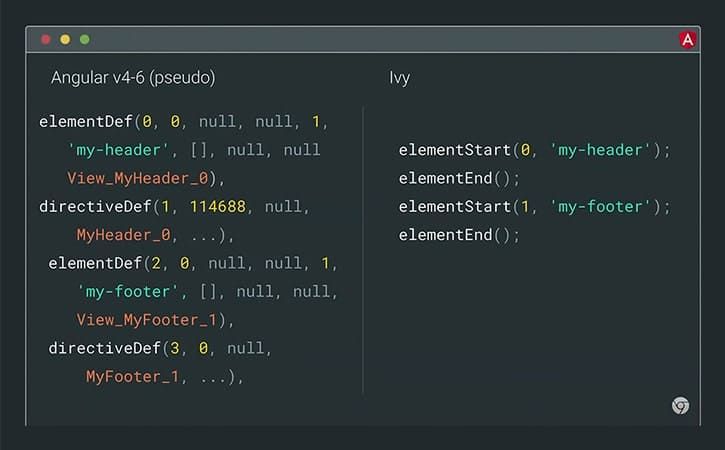Select the 'Ivy' column heading
This screenshot has height=450, width=725.
(x=399, y=78)
